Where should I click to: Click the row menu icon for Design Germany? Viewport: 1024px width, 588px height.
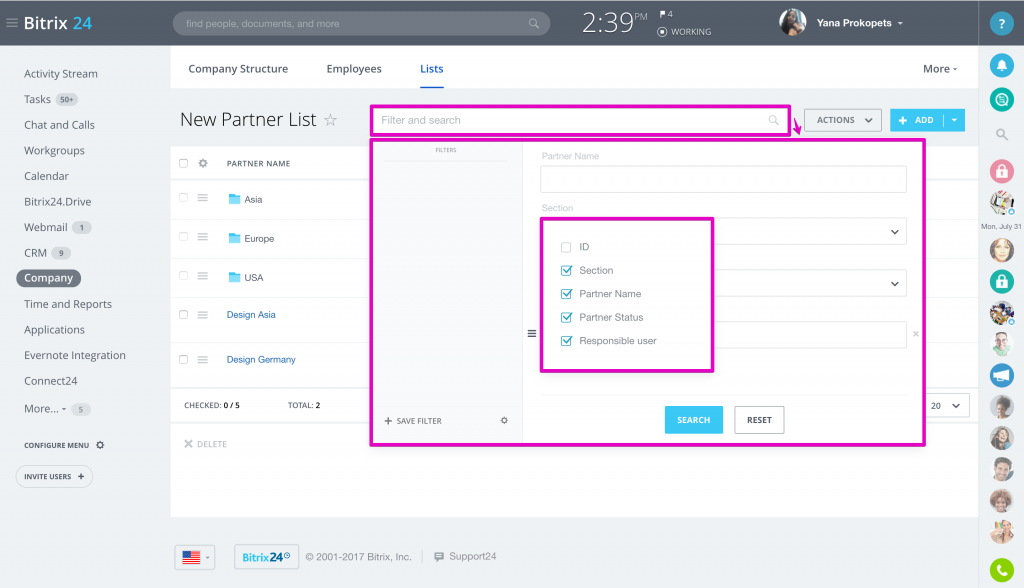click(203, 359)
